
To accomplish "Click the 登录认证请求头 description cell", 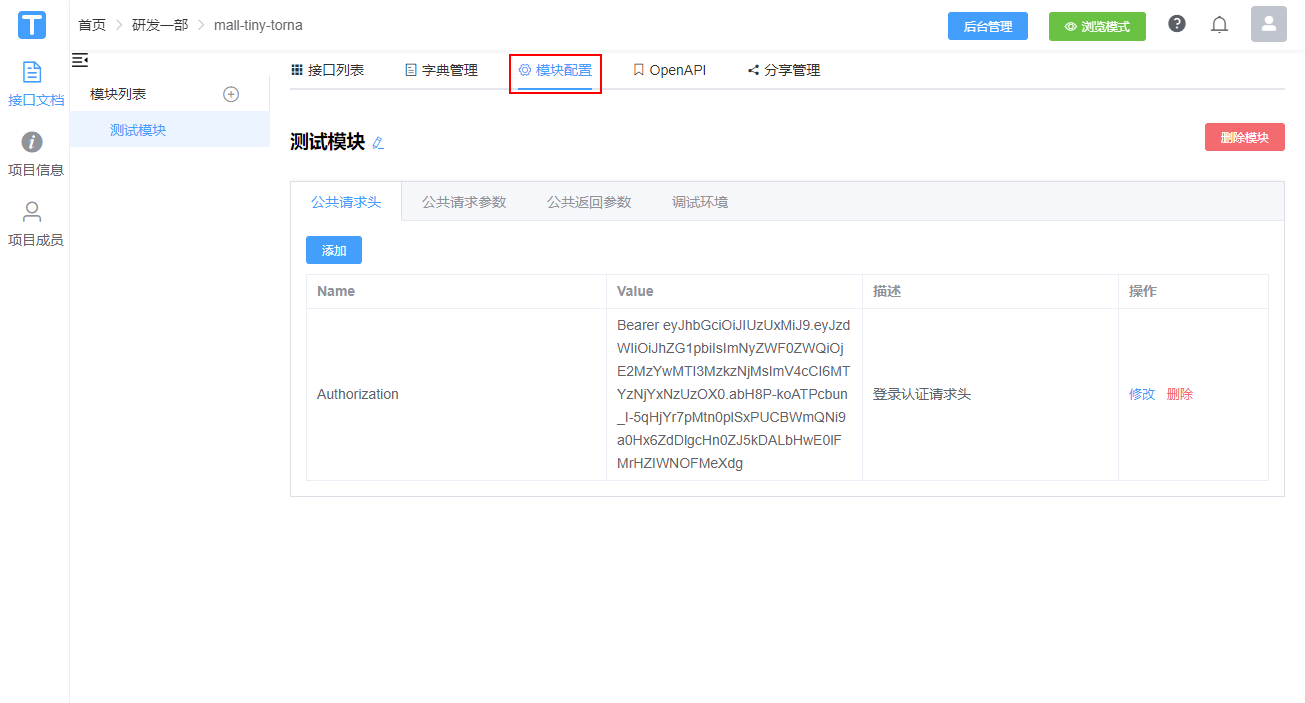I will pyautogui.click(x=990, y=394).
